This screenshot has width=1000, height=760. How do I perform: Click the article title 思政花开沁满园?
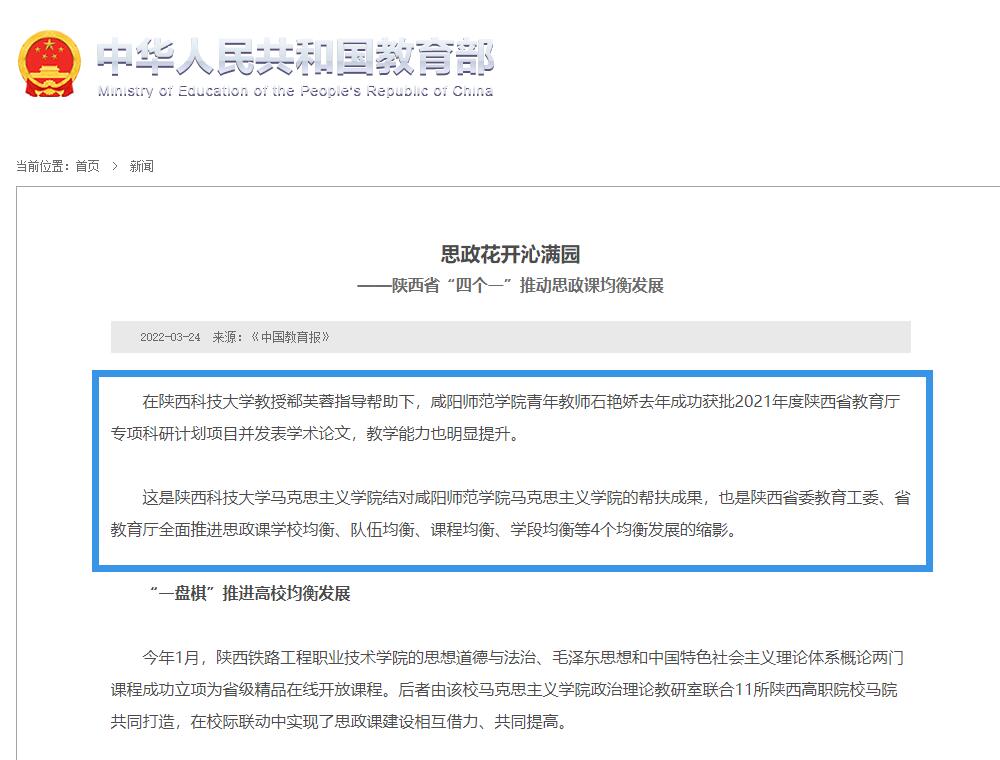(x=510, y=254)
